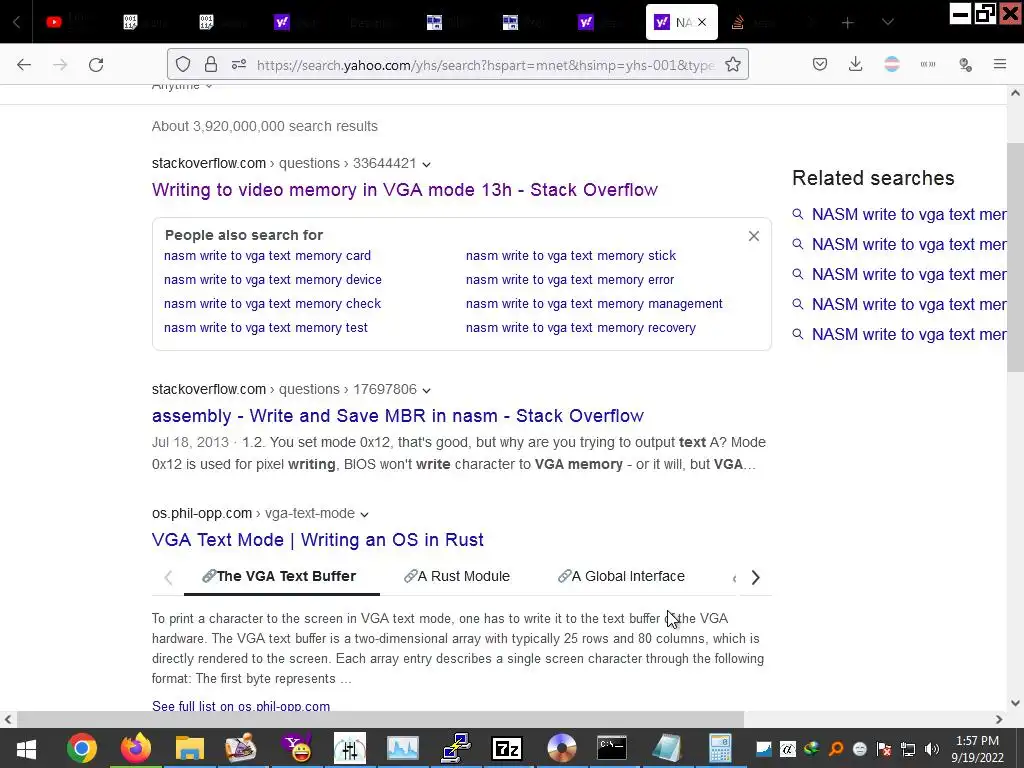The height and width of the screenshot is (768, 1024).
Task: Select the A Rust Module tab
Action: click(x=456, y=576)
